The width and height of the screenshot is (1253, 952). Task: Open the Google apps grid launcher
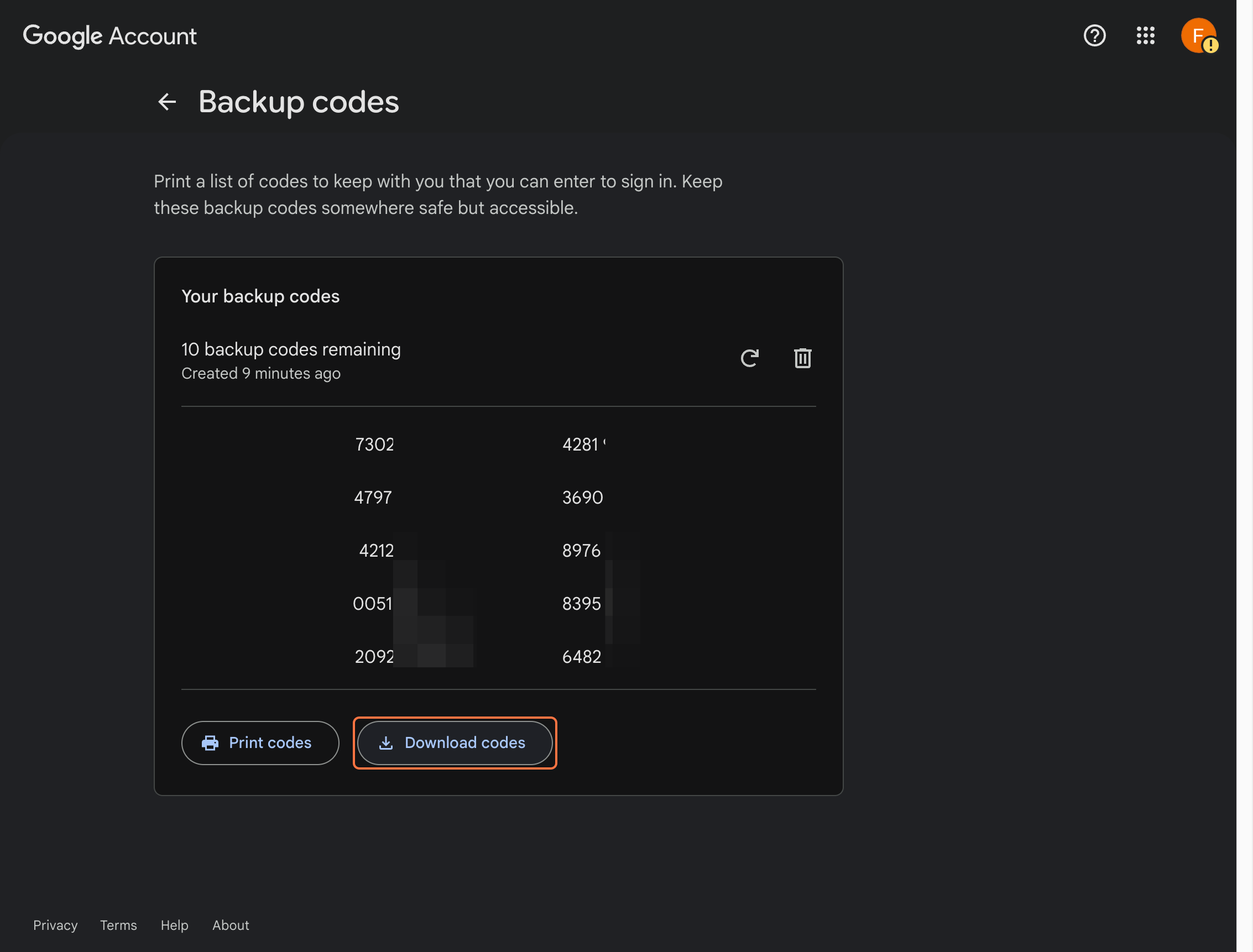pyautogui.click(x=1145, y=36)
